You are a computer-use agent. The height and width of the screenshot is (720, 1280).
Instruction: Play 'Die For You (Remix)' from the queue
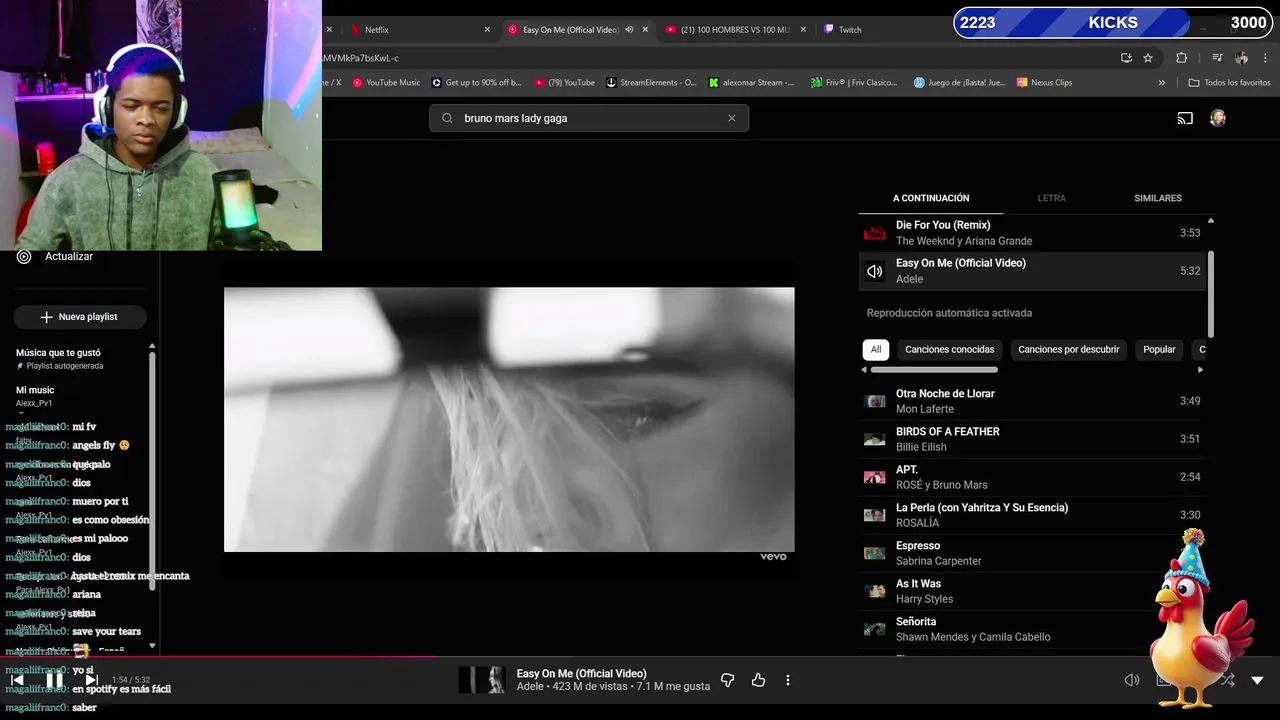(x=1031, y=233)
